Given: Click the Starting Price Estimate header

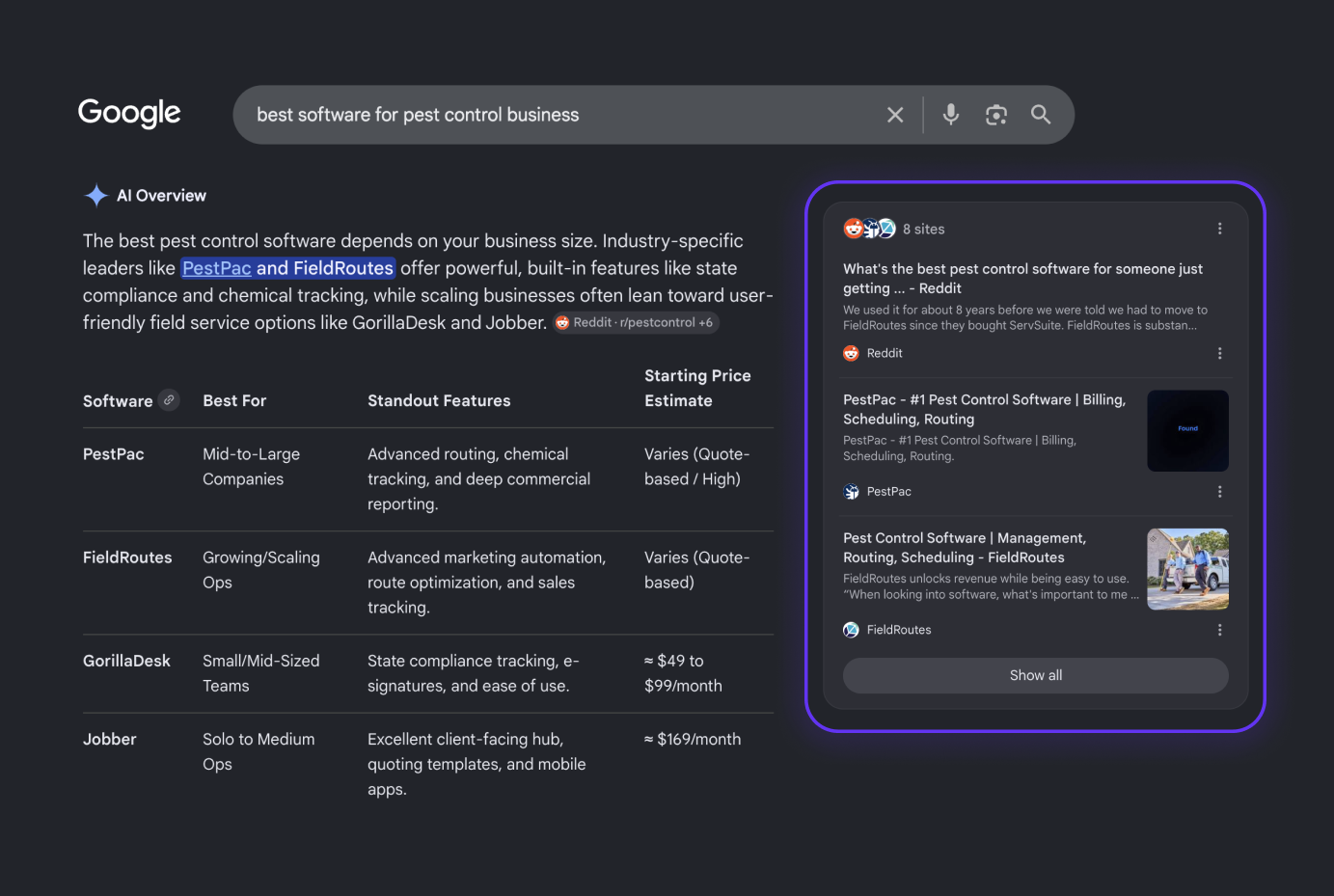Looking at the screenshot, I should (x=697, y=388).
